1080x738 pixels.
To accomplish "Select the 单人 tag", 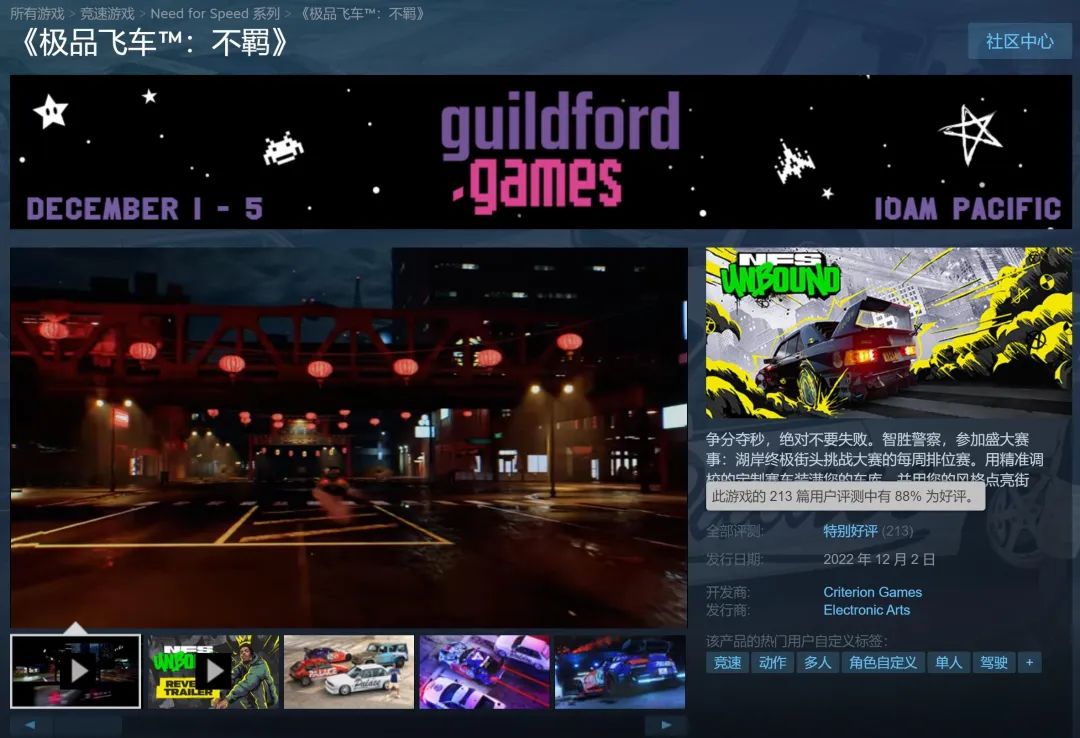I will pyautogui.click(x=948, y=662).
